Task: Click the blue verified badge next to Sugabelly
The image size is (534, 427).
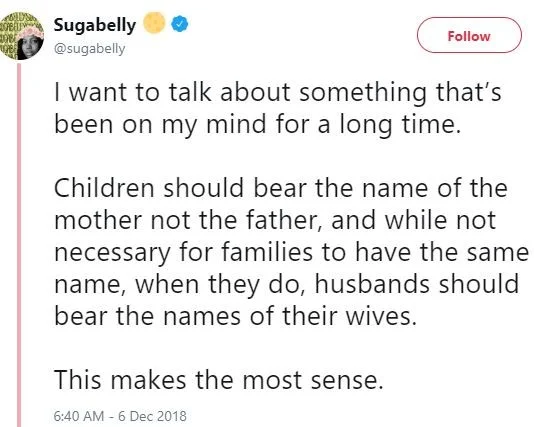Action: tap(179, 24)
